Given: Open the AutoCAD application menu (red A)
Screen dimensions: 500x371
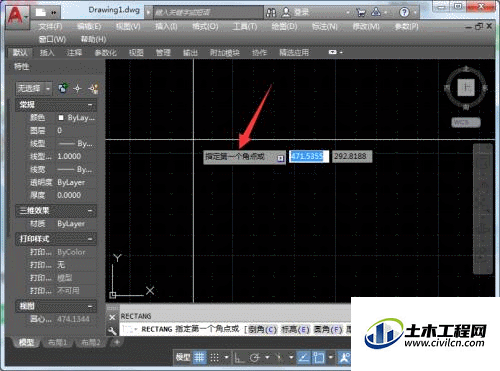Looking at the screenshot, I should point(16,16).
